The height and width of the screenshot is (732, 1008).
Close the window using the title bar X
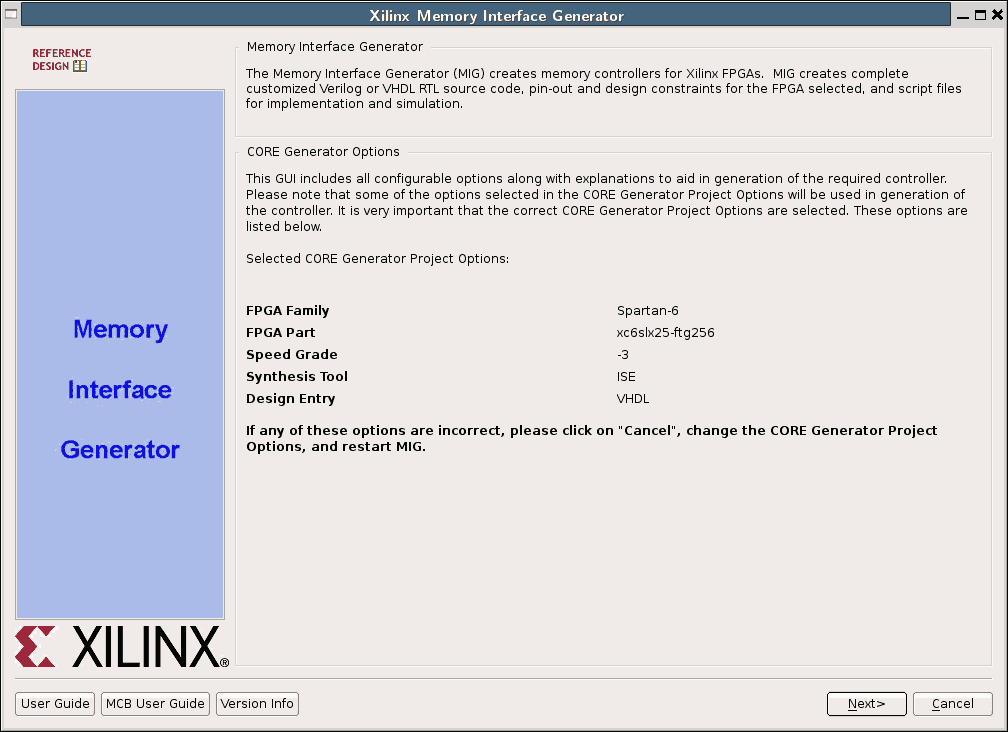pyautogui.click(x=995, y=15)
